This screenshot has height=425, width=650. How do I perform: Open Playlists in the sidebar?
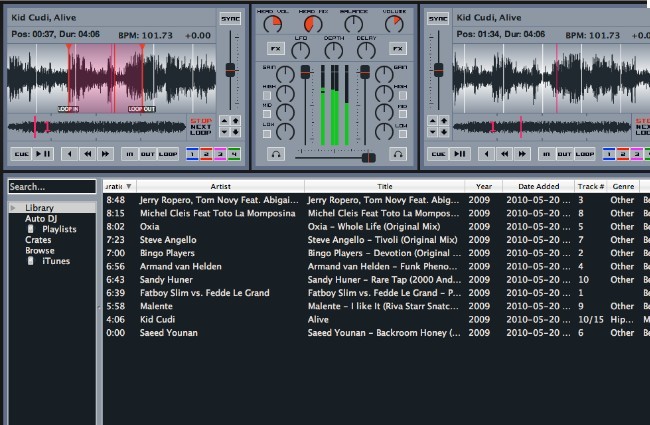tap(59, 229)
